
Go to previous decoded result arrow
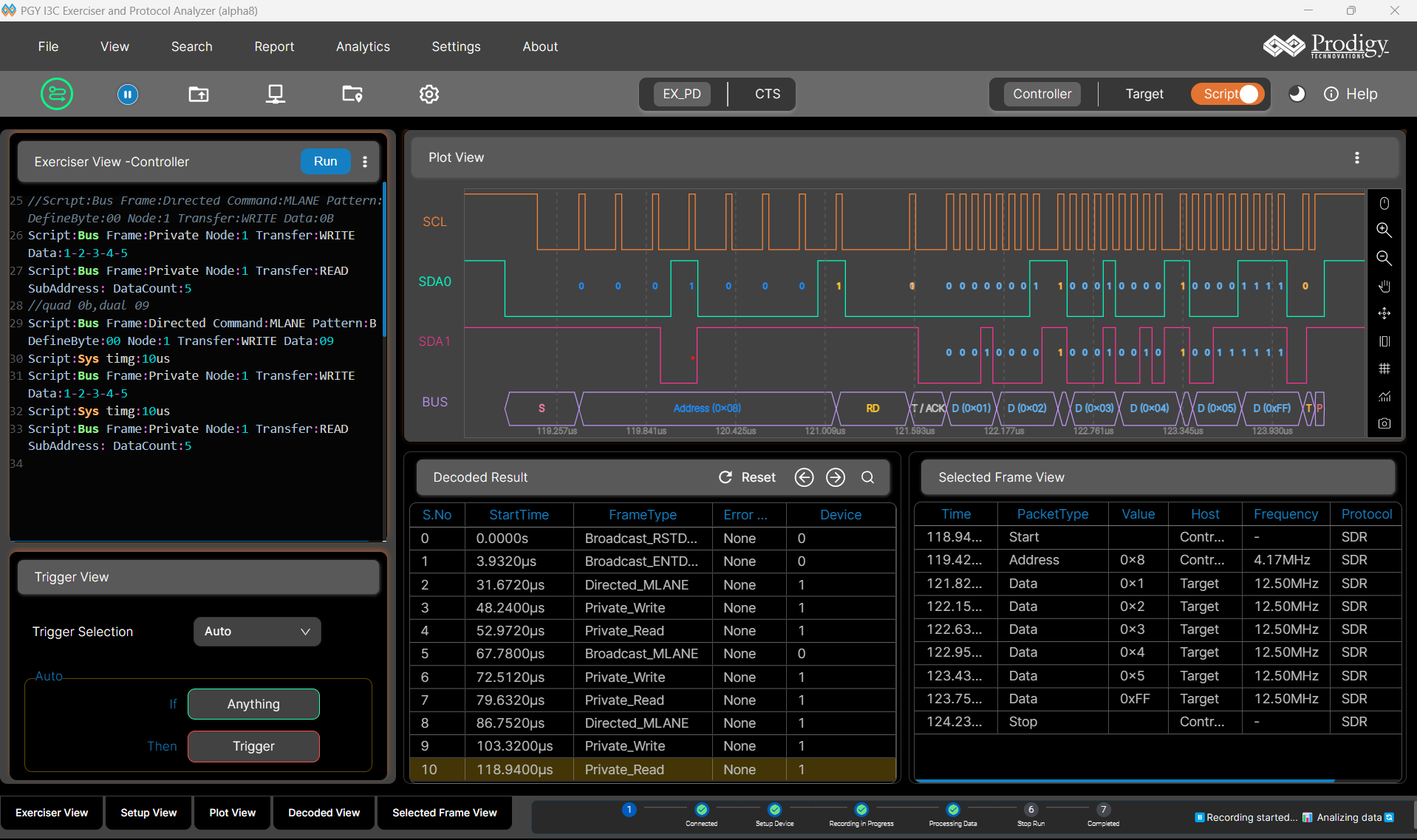point(804,477)
